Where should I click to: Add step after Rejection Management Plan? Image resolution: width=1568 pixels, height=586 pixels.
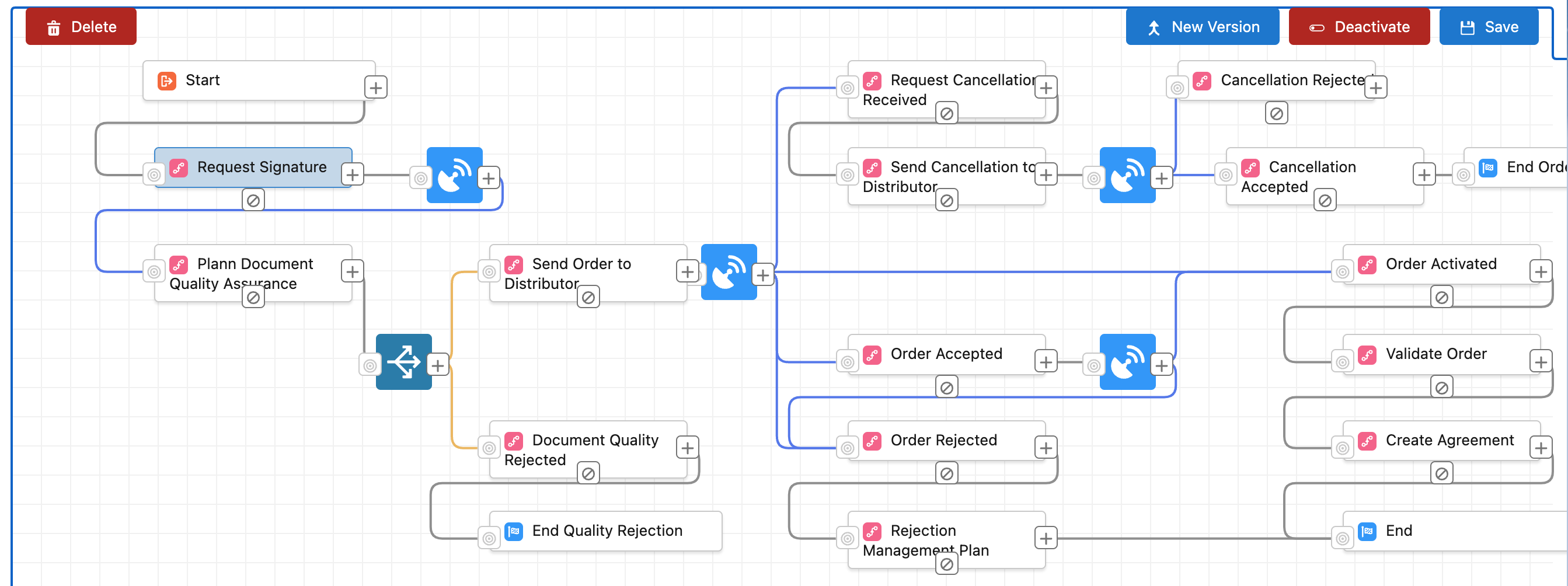(1046, 538)
